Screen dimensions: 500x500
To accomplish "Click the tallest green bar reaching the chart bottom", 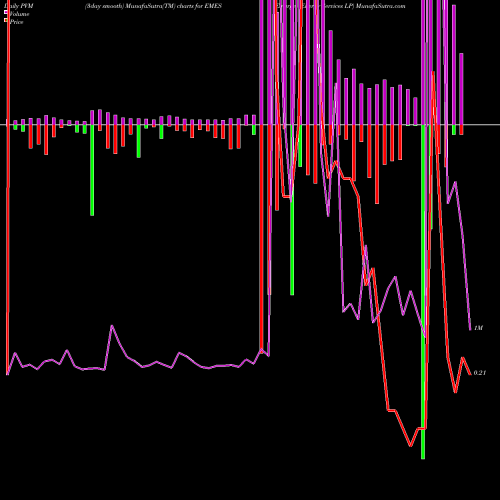I will [423, 292].
